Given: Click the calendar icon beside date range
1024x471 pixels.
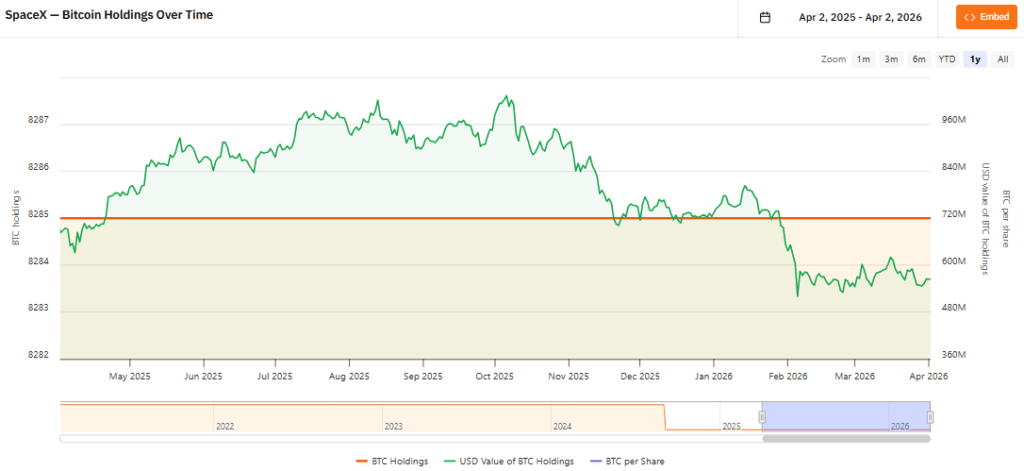Looking at the screenshot, I should pyautogui.click(x=765, y=17).
